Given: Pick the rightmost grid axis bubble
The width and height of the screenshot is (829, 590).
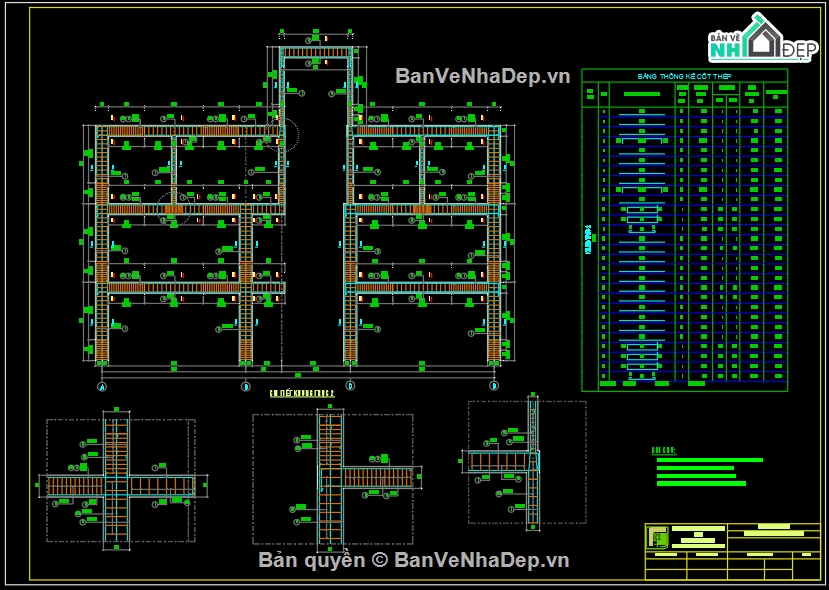Looking at the screenshot, I should point(494,386).
